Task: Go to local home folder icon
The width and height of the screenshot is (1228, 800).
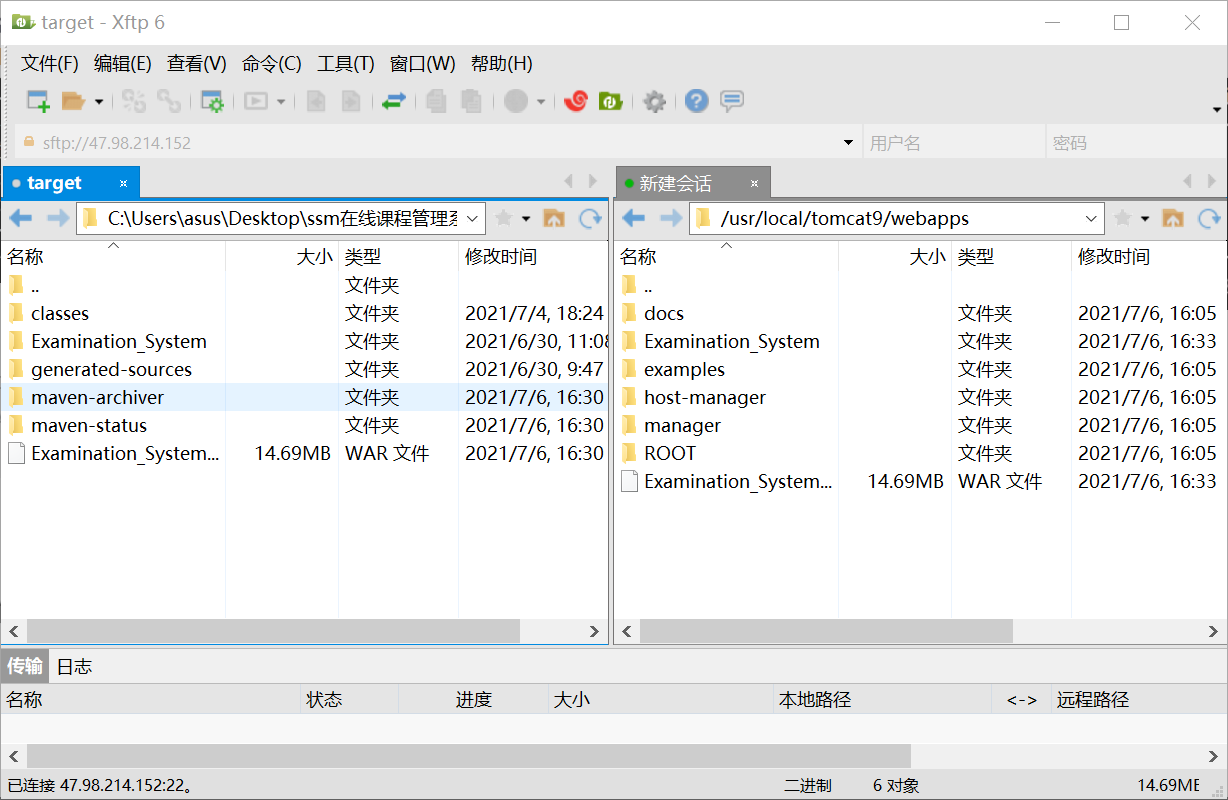Action: pyautogui.click(x=554, y=218)
